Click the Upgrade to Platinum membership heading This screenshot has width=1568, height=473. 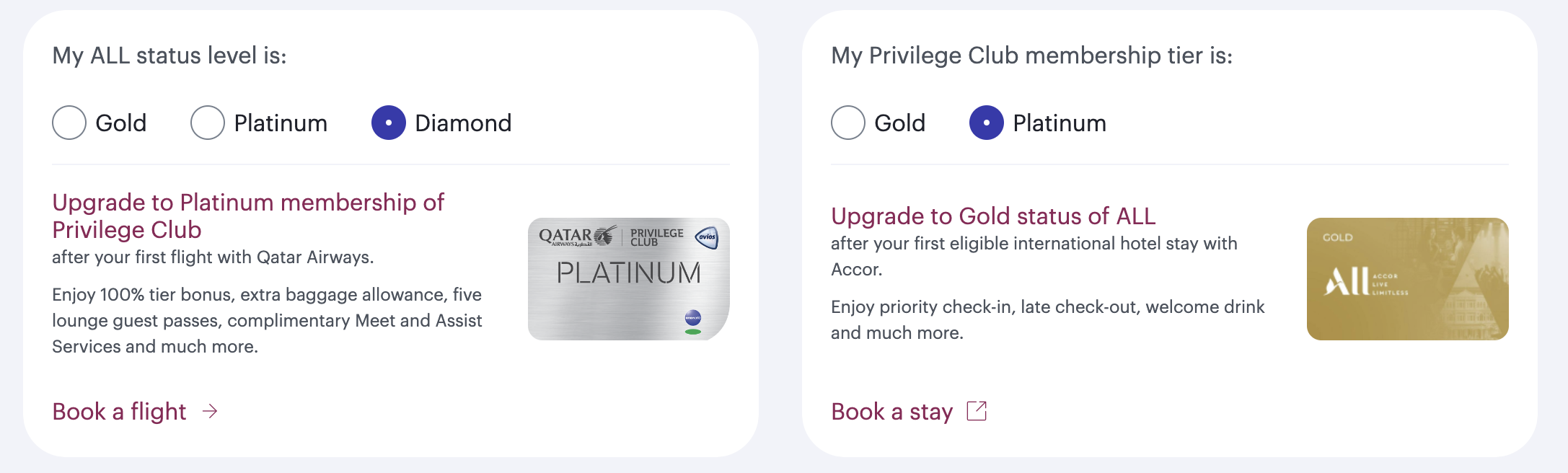(x=248, y=216)
